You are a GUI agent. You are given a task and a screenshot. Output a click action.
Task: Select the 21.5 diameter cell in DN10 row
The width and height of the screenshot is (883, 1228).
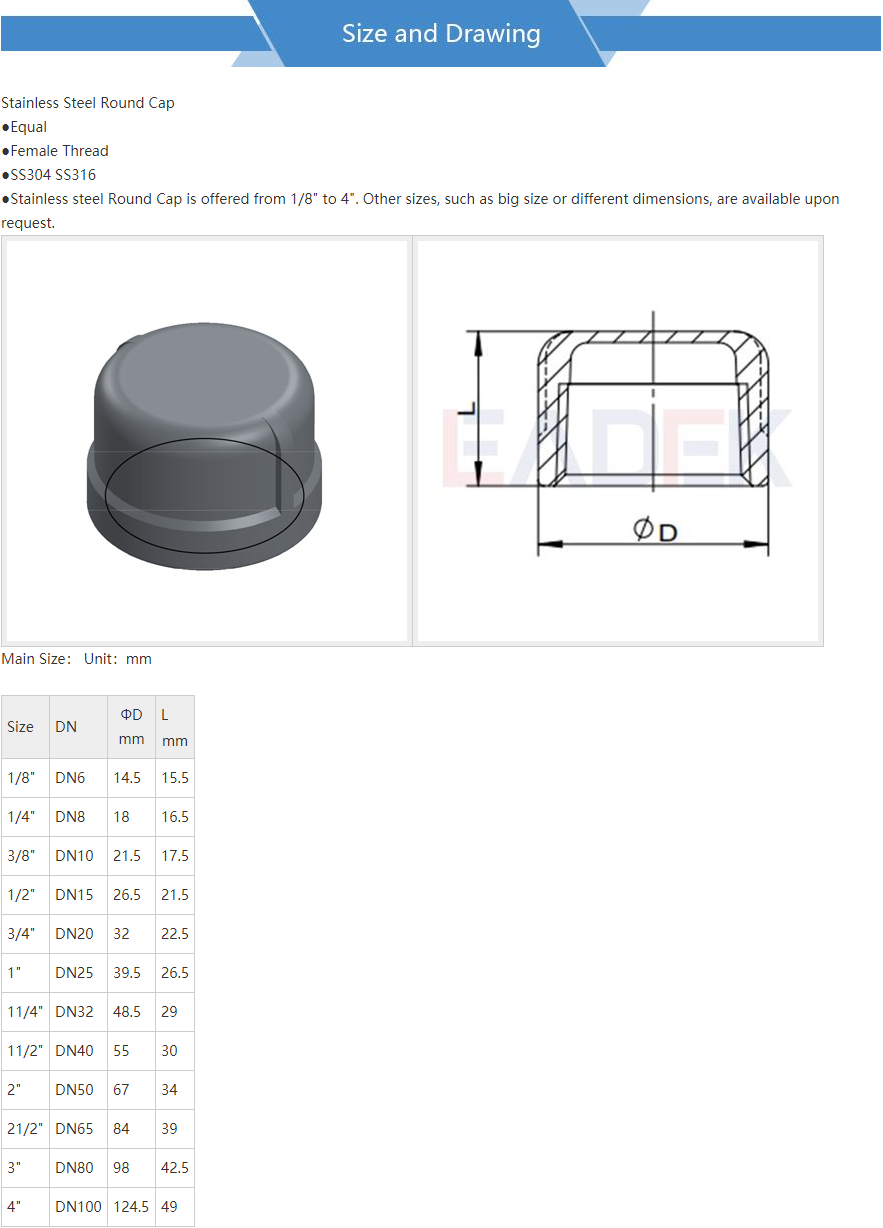point(132,856)
